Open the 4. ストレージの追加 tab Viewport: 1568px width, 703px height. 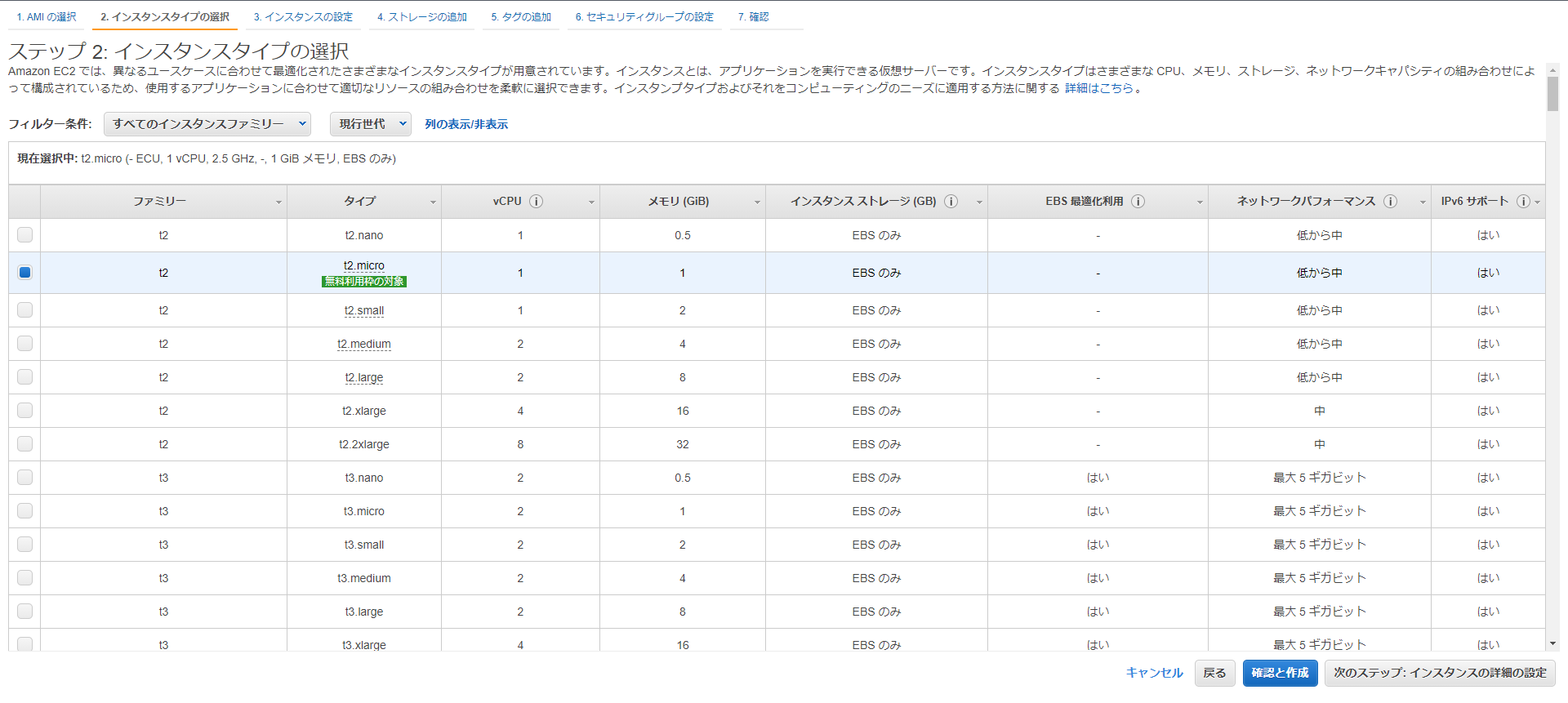pyautogui.click(x=422, y=17)
